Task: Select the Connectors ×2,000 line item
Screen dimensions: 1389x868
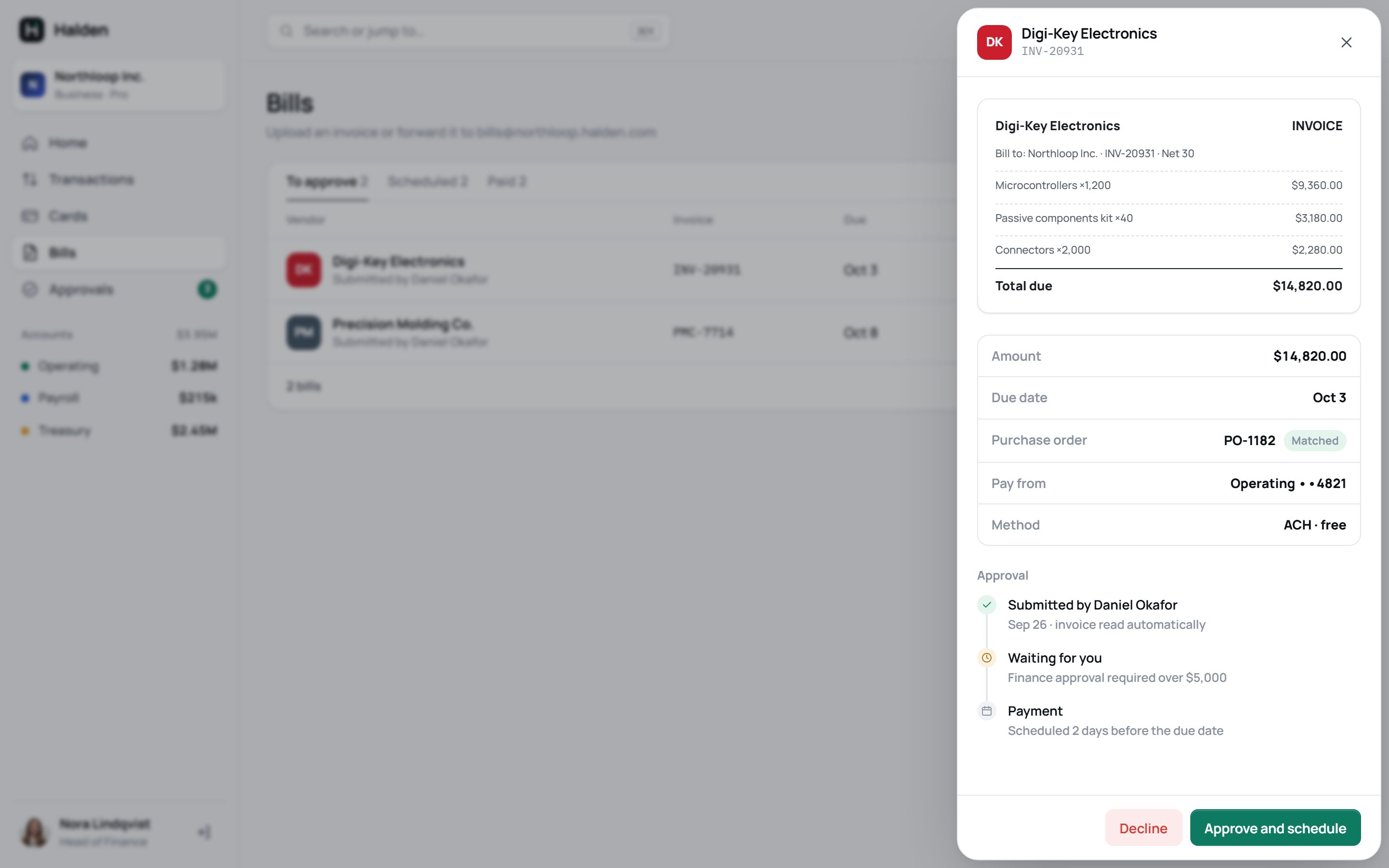Action: 1169,250
